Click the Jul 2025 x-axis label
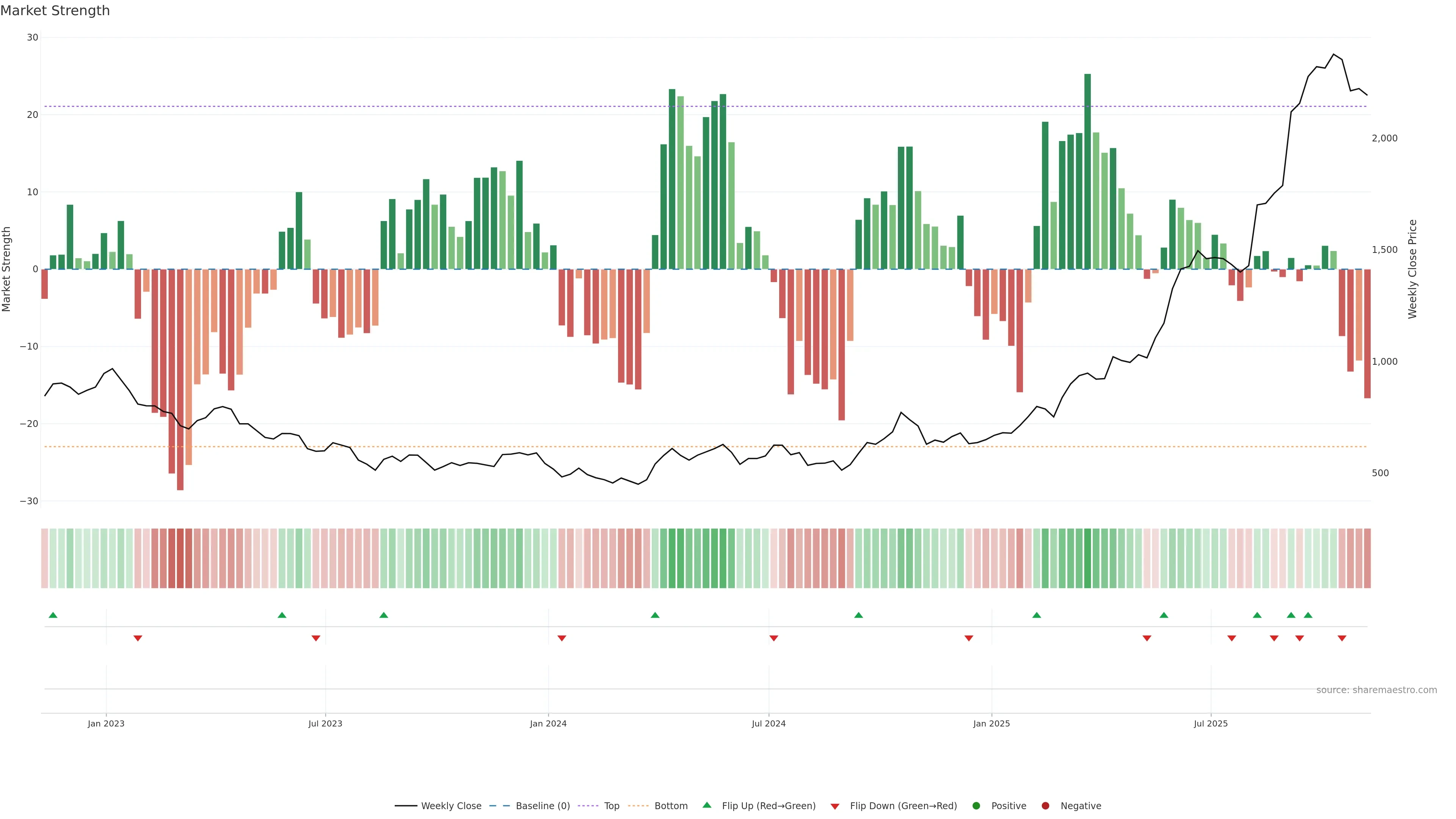 [x=1210, y=723]
